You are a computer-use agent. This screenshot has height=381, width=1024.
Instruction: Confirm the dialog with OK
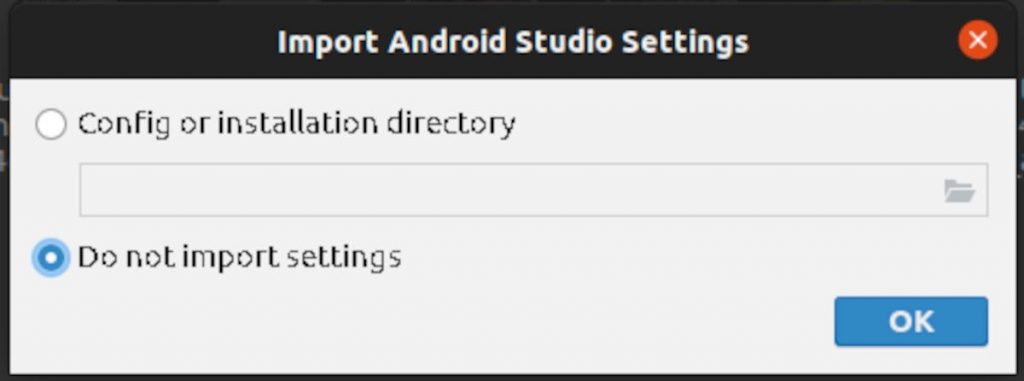coord(911,322)
